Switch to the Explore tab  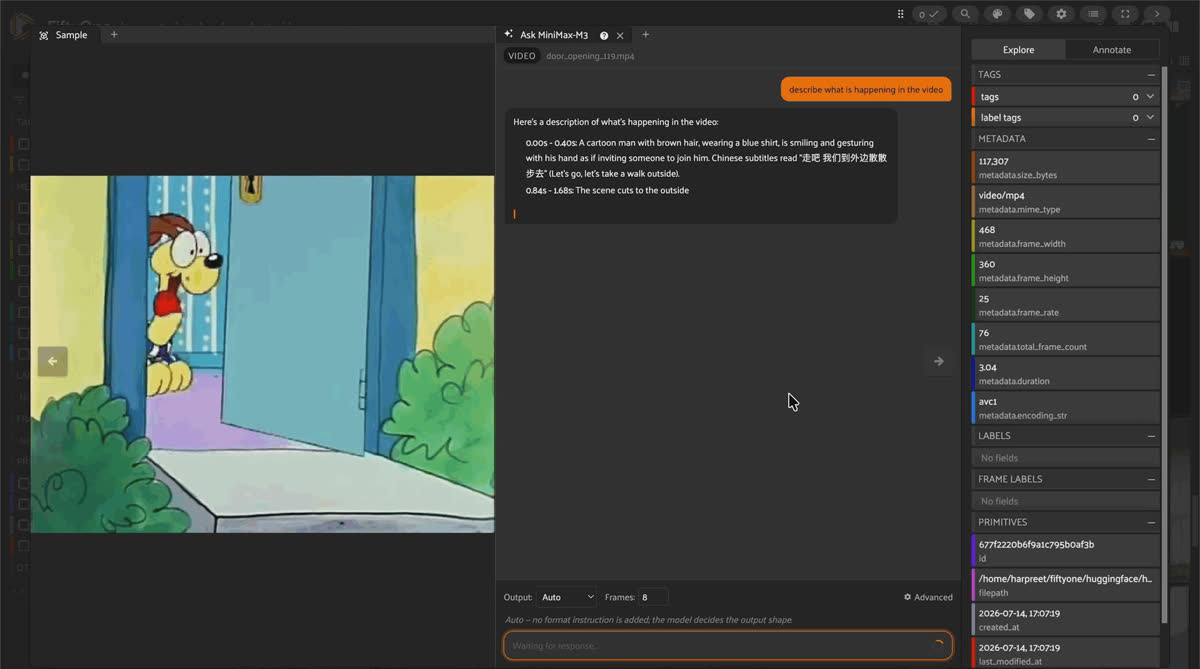pos(1019,50)
